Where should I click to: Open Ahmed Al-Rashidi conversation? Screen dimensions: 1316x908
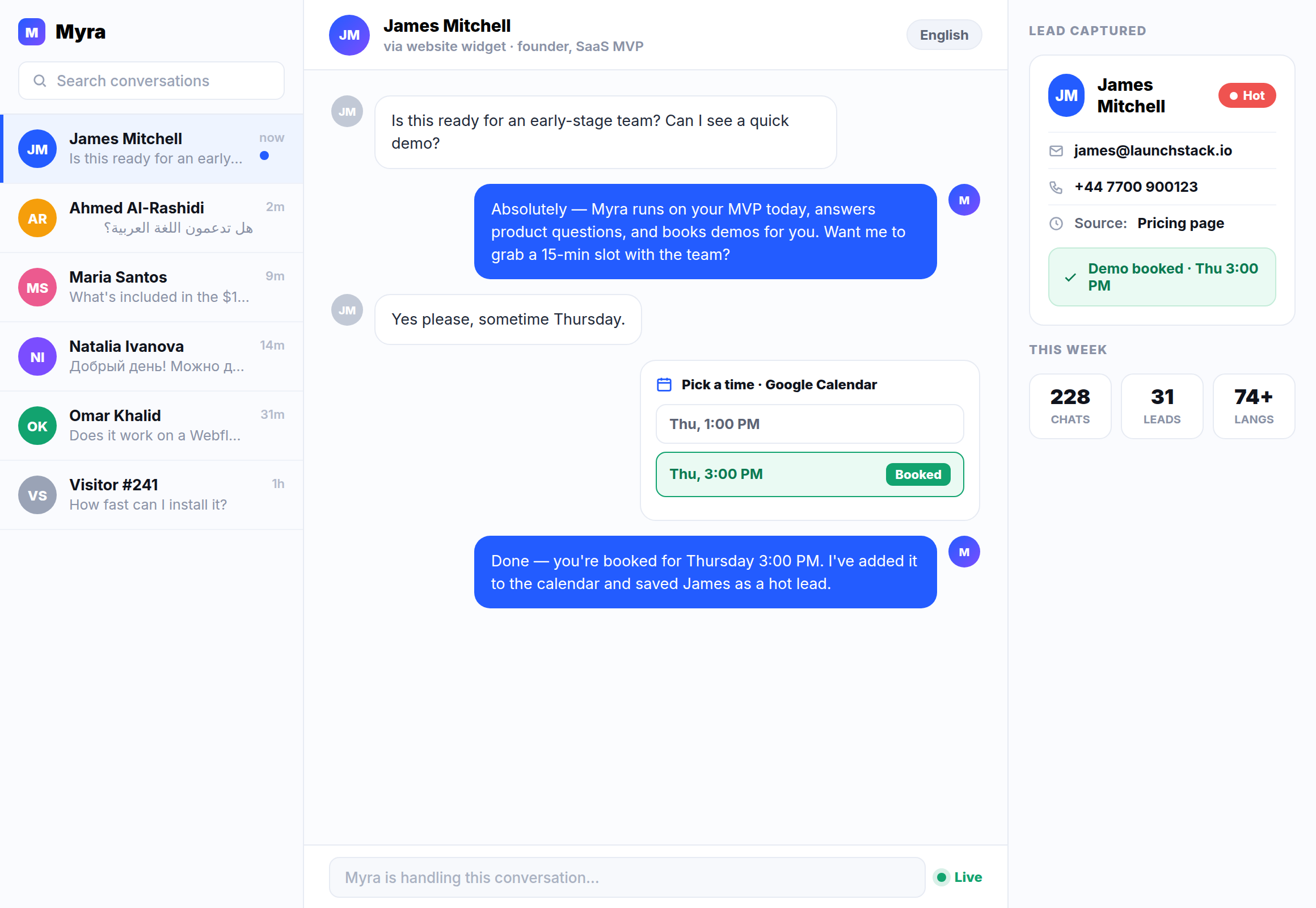pyautogui.click(x=152, y=218)
